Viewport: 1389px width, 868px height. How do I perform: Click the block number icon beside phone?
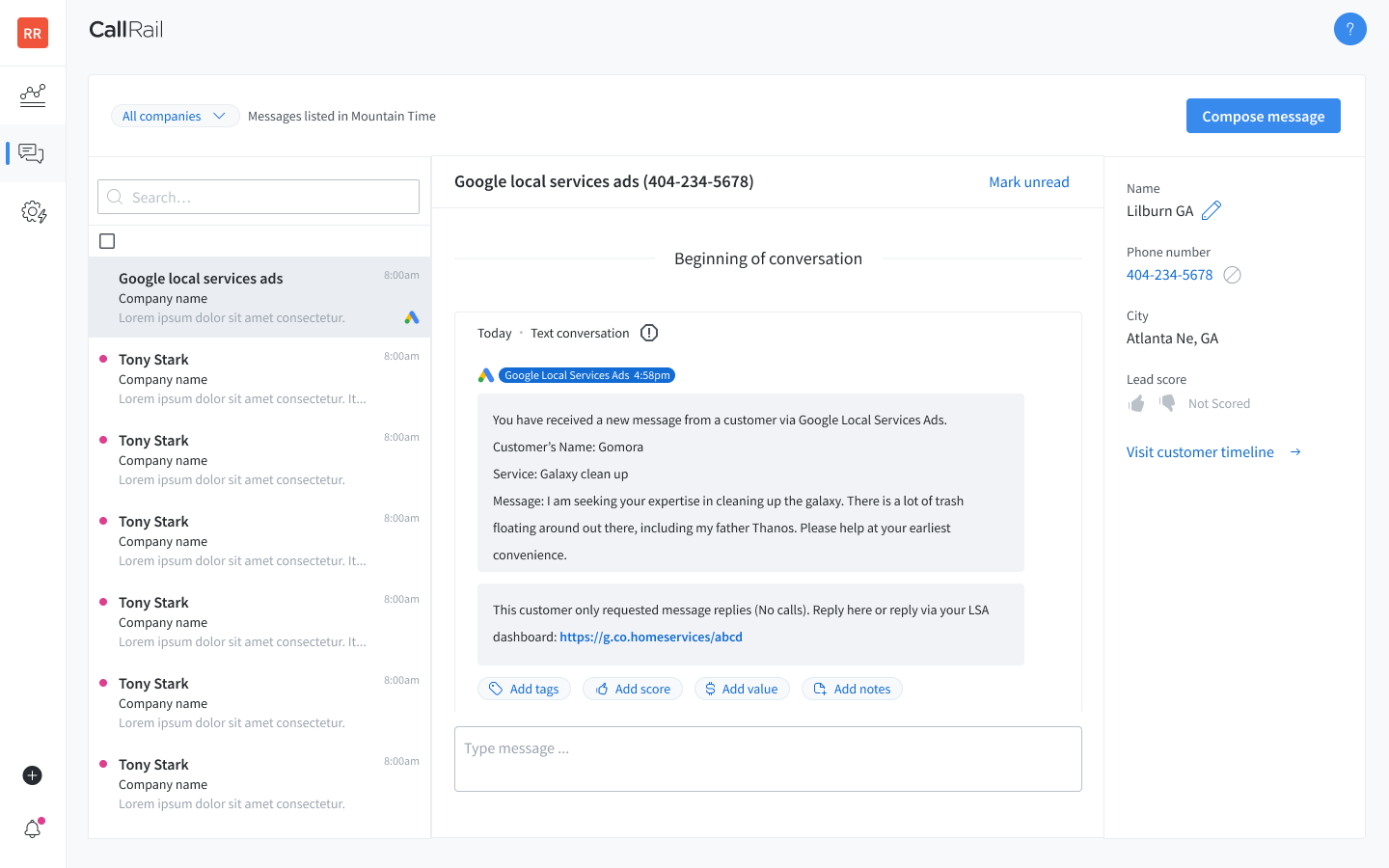coord(1232,275)
